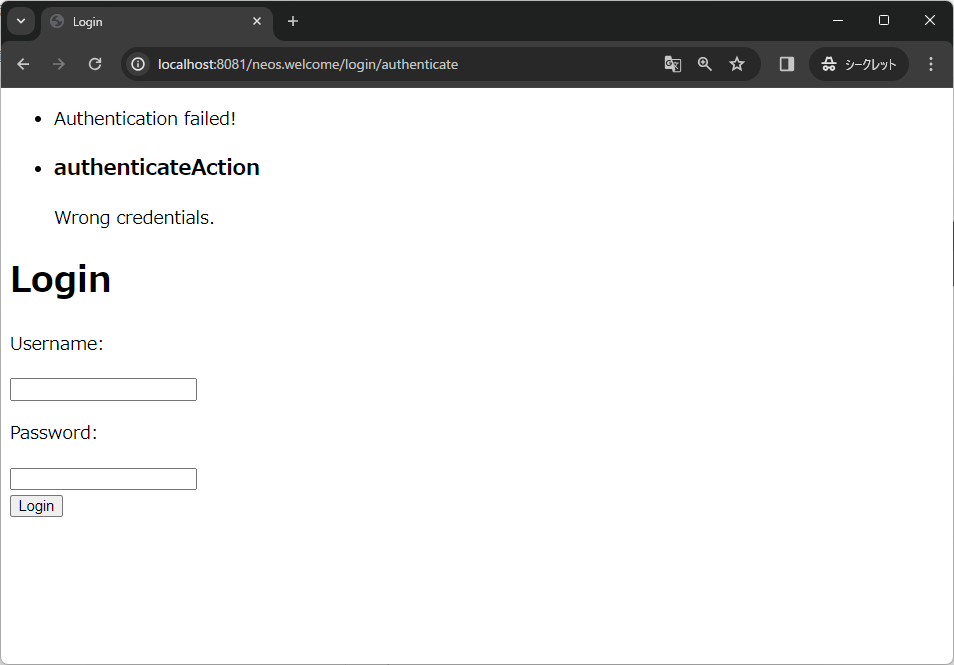Click the address bar URL
Viewport: 954px width, 665px height.
308,64
